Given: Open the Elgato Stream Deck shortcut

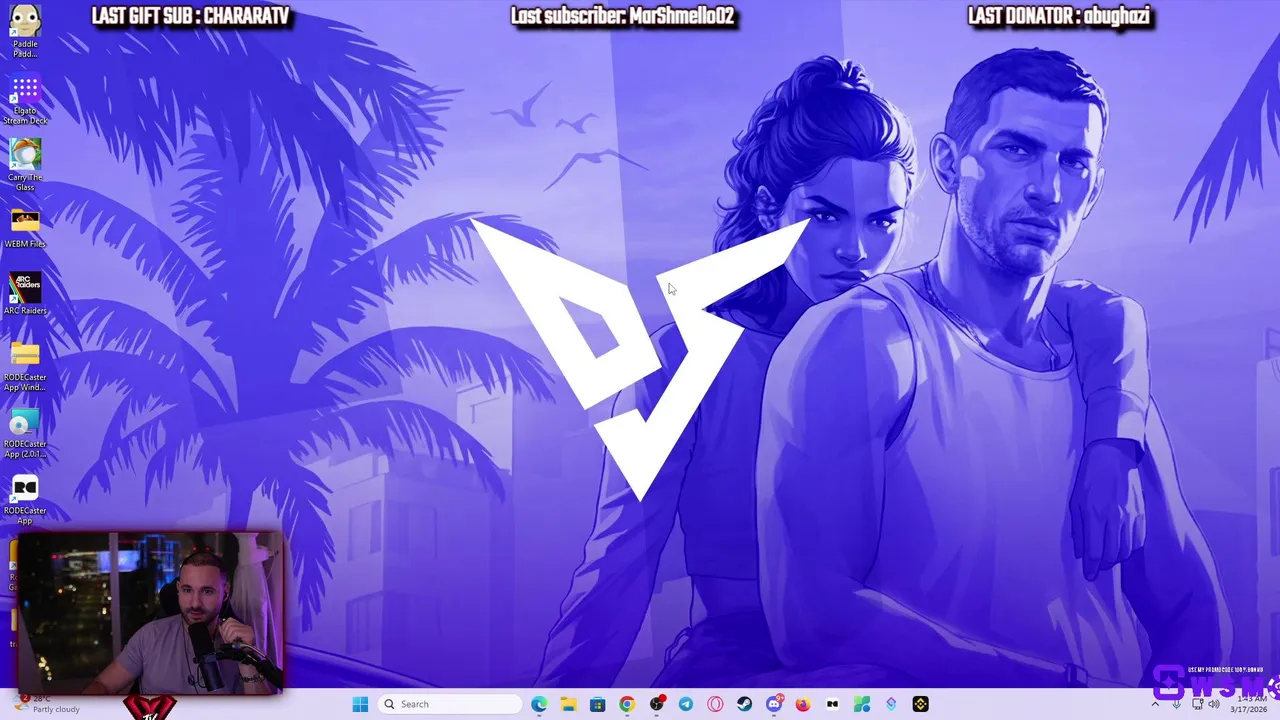Looking at the screenshot, I should 25,100.
